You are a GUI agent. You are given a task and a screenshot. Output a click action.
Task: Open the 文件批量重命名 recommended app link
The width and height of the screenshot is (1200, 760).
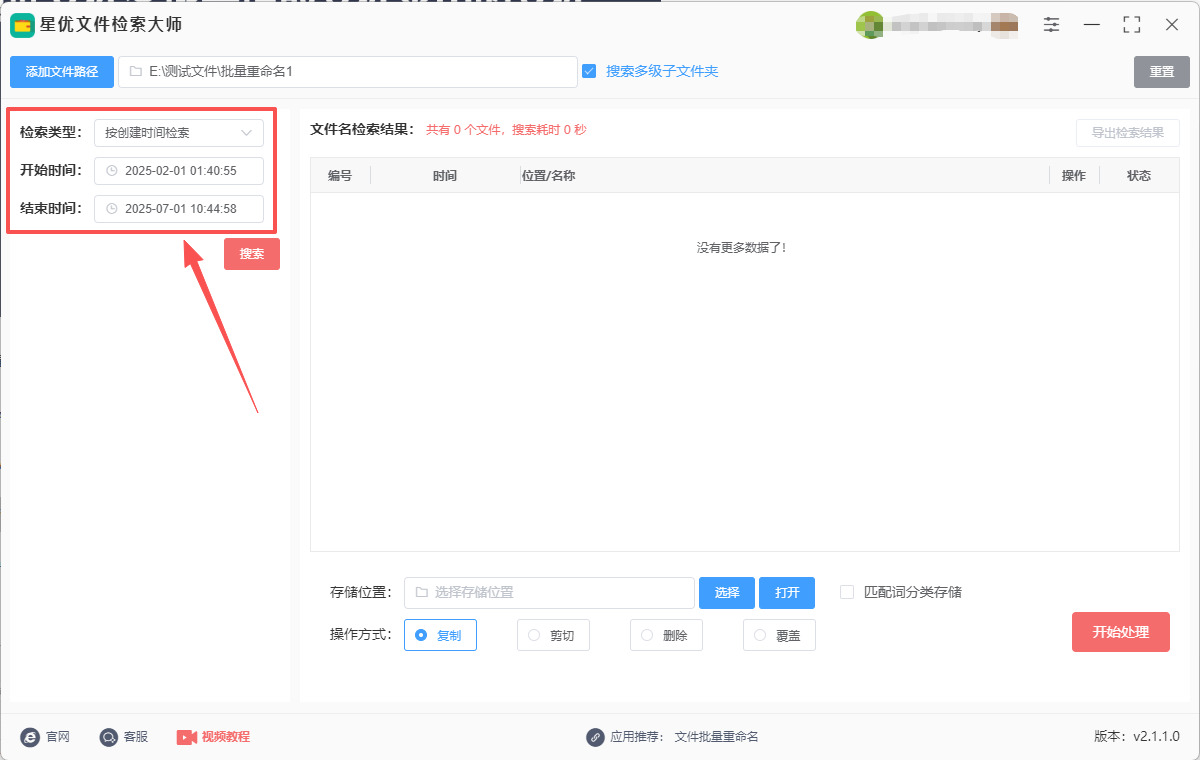tap(717, 737)
